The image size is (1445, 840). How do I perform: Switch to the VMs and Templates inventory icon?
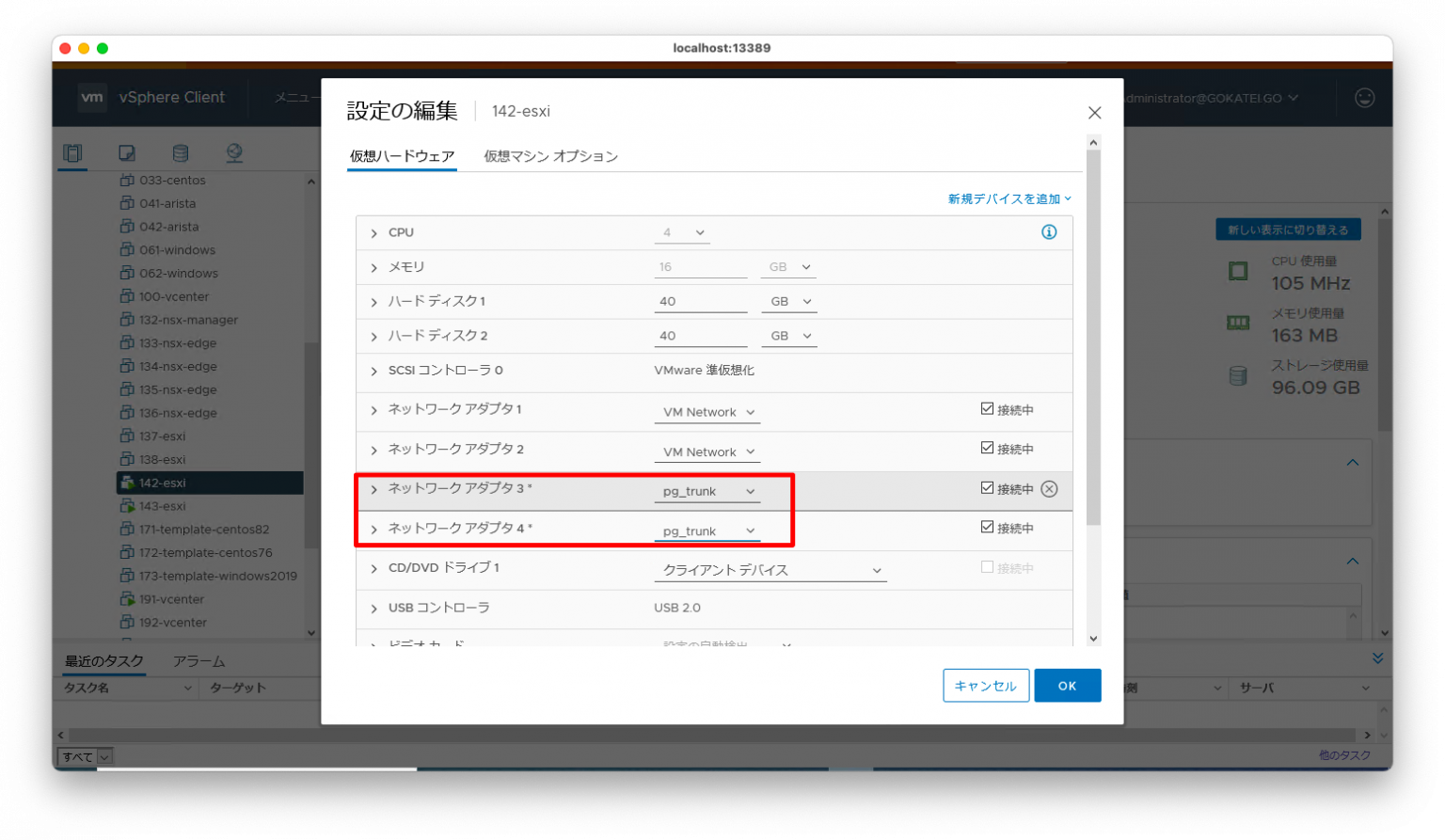tap(126, 151)
